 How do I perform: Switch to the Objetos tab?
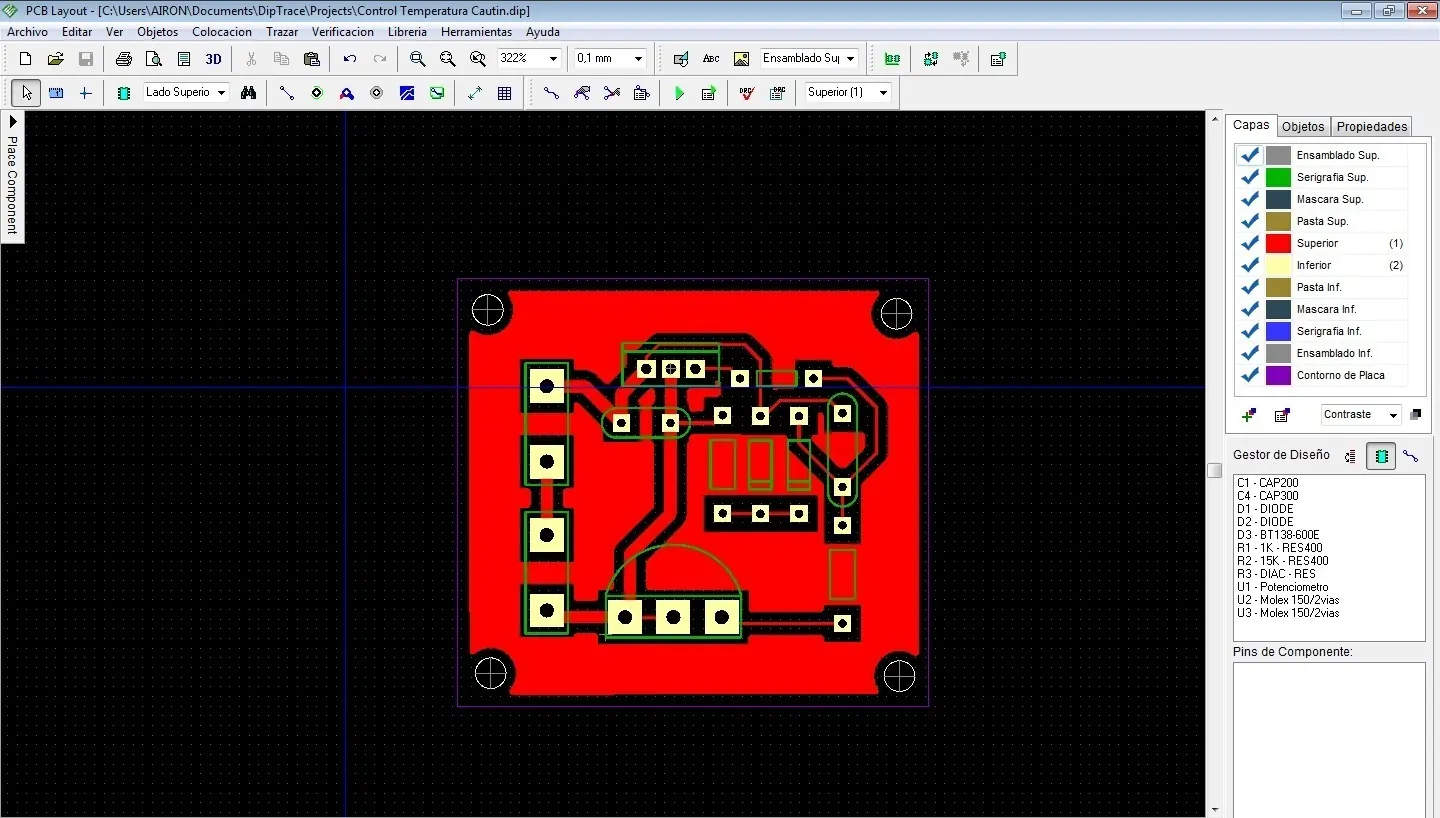[x=1303, y=127]
